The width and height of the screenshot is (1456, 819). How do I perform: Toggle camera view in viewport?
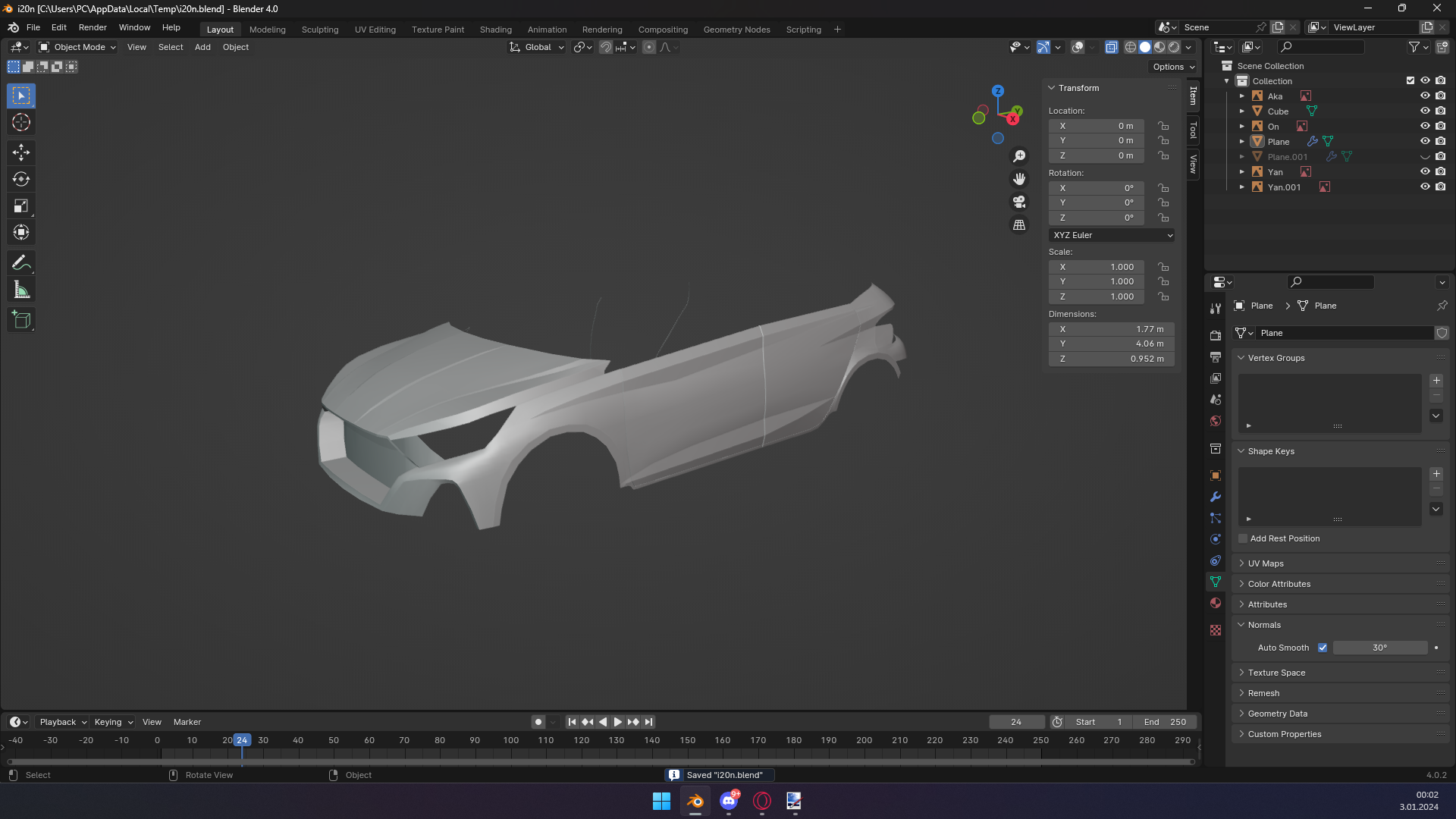(x=1019, y=202)
